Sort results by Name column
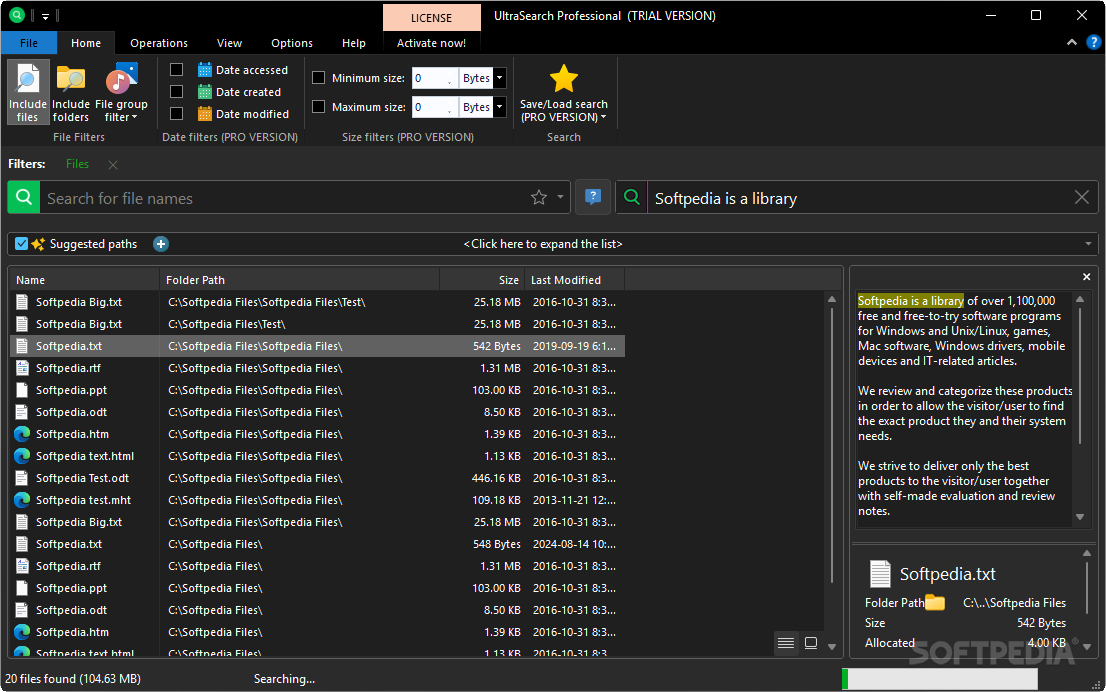Image resolution: width=1106 pixels, height=692 pixels. pos(84,280)
